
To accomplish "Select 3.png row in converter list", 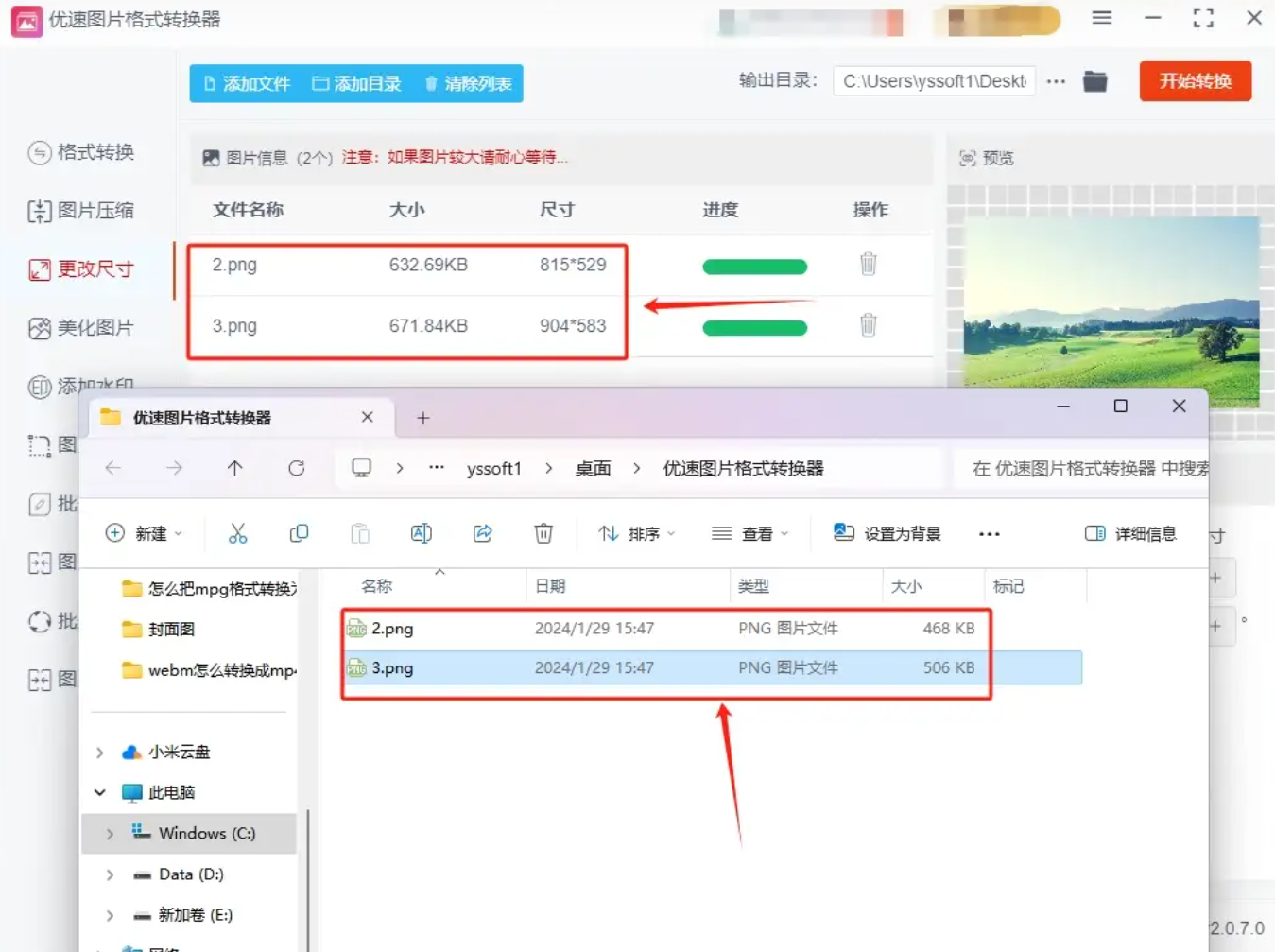I will tap(560, 325).
